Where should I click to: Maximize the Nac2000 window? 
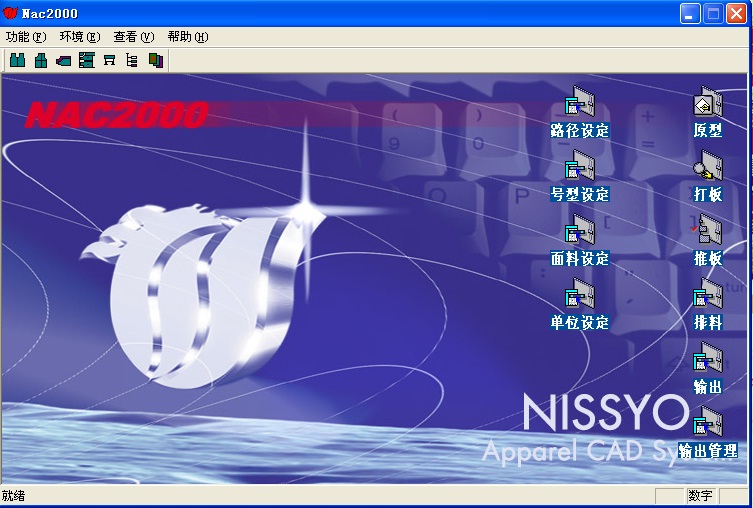713,13
